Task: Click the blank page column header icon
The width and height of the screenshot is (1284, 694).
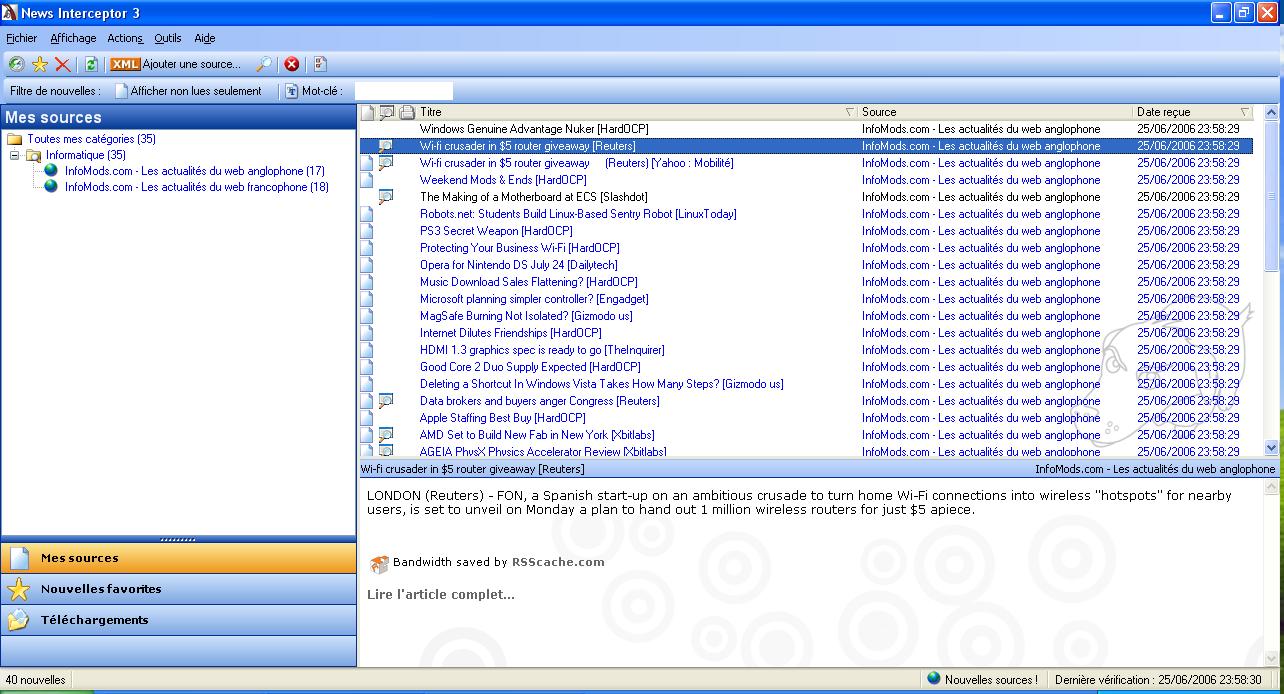Action: coord(367,112)
